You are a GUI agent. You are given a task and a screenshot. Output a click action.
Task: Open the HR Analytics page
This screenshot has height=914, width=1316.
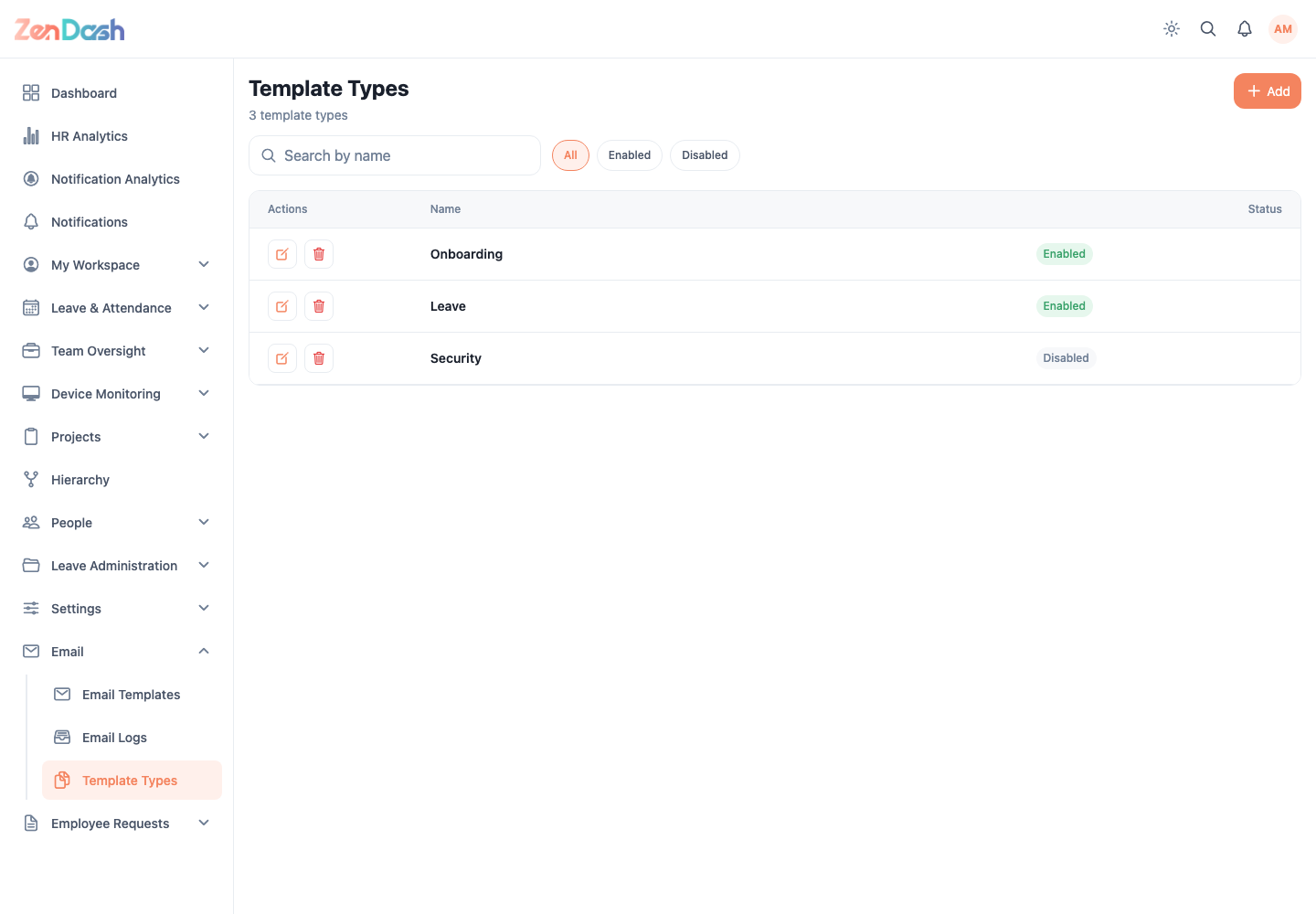[116, 136]
